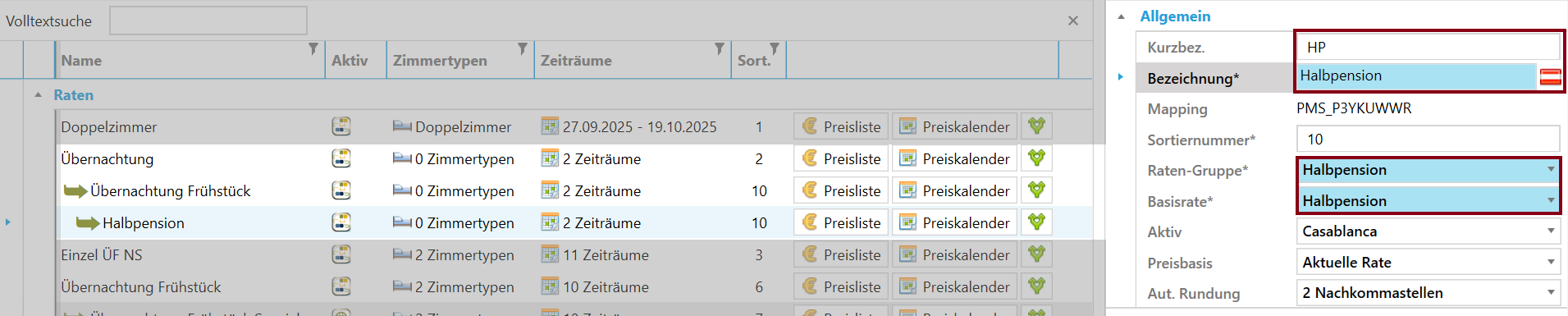Toggle Aktiv icon for Einzel ÜF NS rate
The width and height of the screenshot is (1568, 316).
coord(341,254)
